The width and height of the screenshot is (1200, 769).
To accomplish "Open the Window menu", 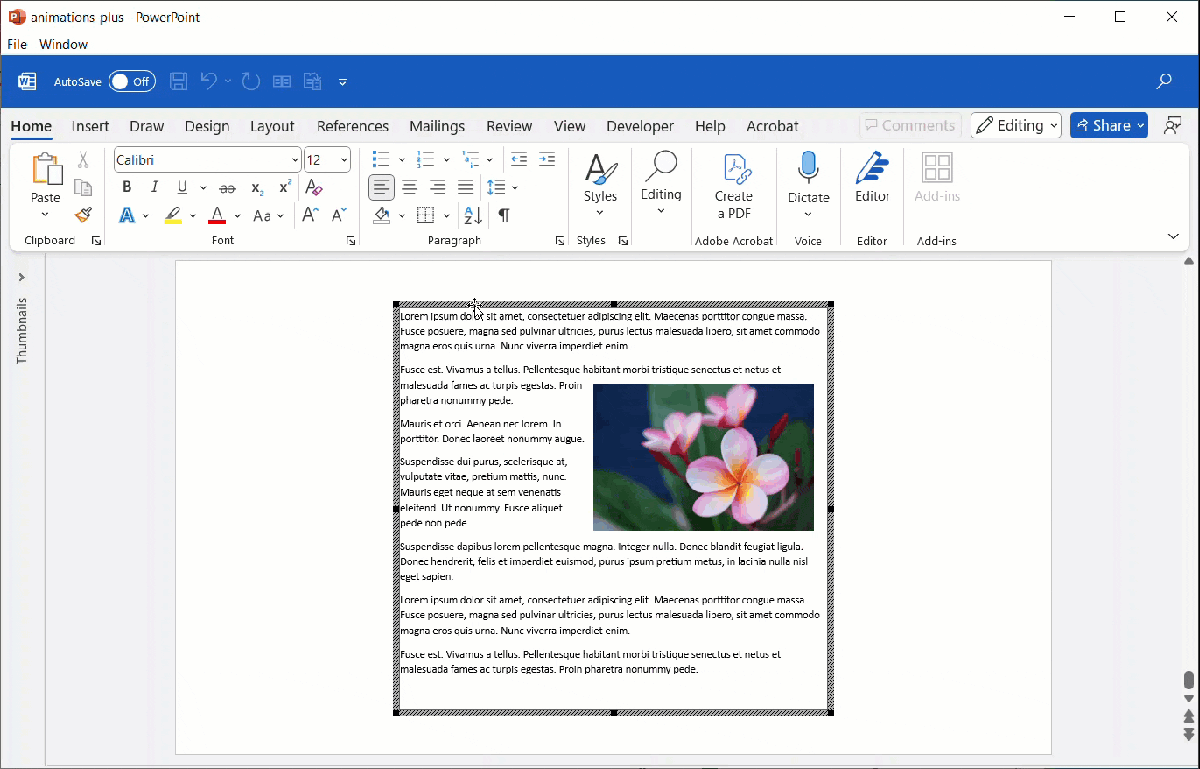I will (x=63, y=44).
